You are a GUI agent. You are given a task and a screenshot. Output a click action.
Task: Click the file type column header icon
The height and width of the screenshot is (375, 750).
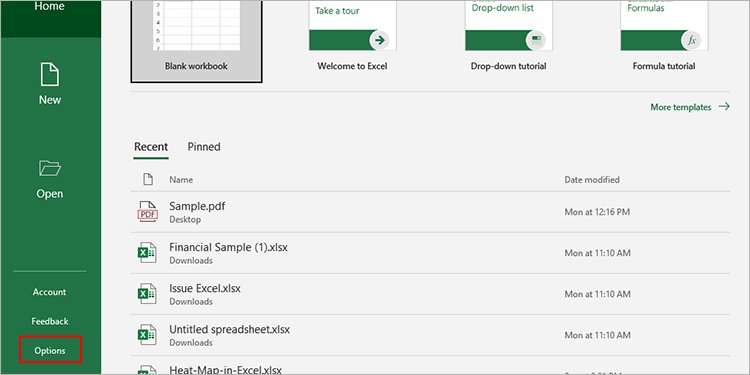pyautogui.click(x=148, y=179)
